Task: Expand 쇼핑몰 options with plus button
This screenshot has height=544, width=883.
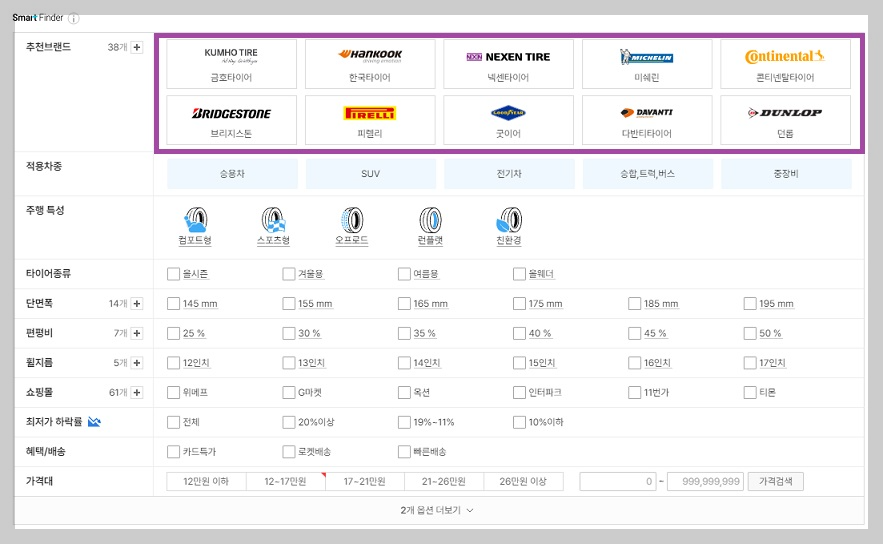Action: tap(137, 393)
